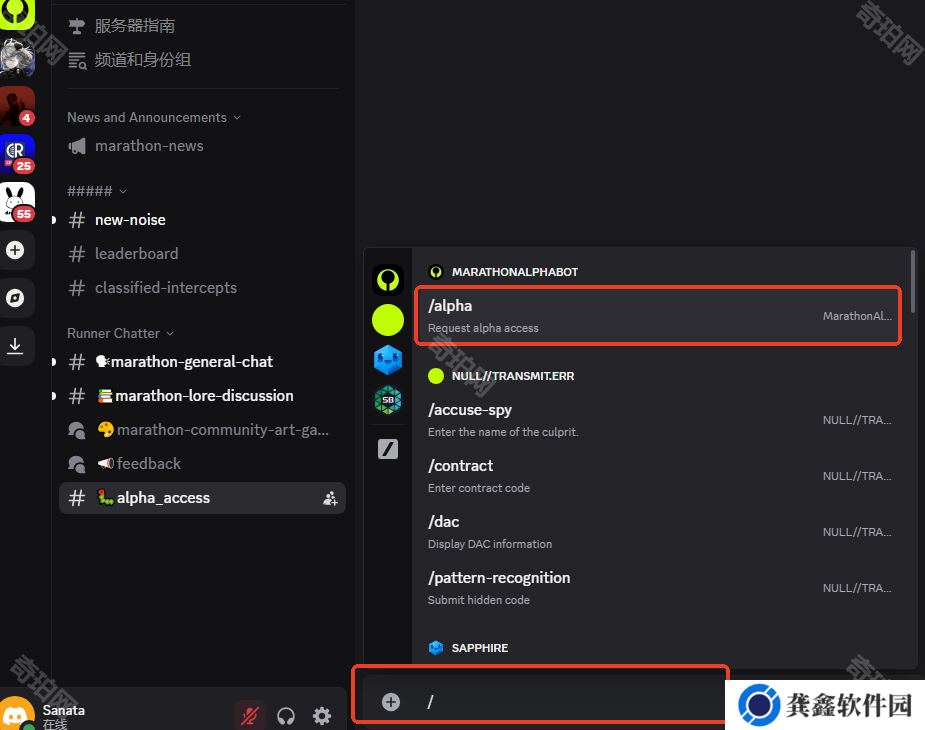Screen dimensions: 925x730
Task: Choose the /dac Display DAC information command
Action: pyautogui.click(x=658, y=532)
